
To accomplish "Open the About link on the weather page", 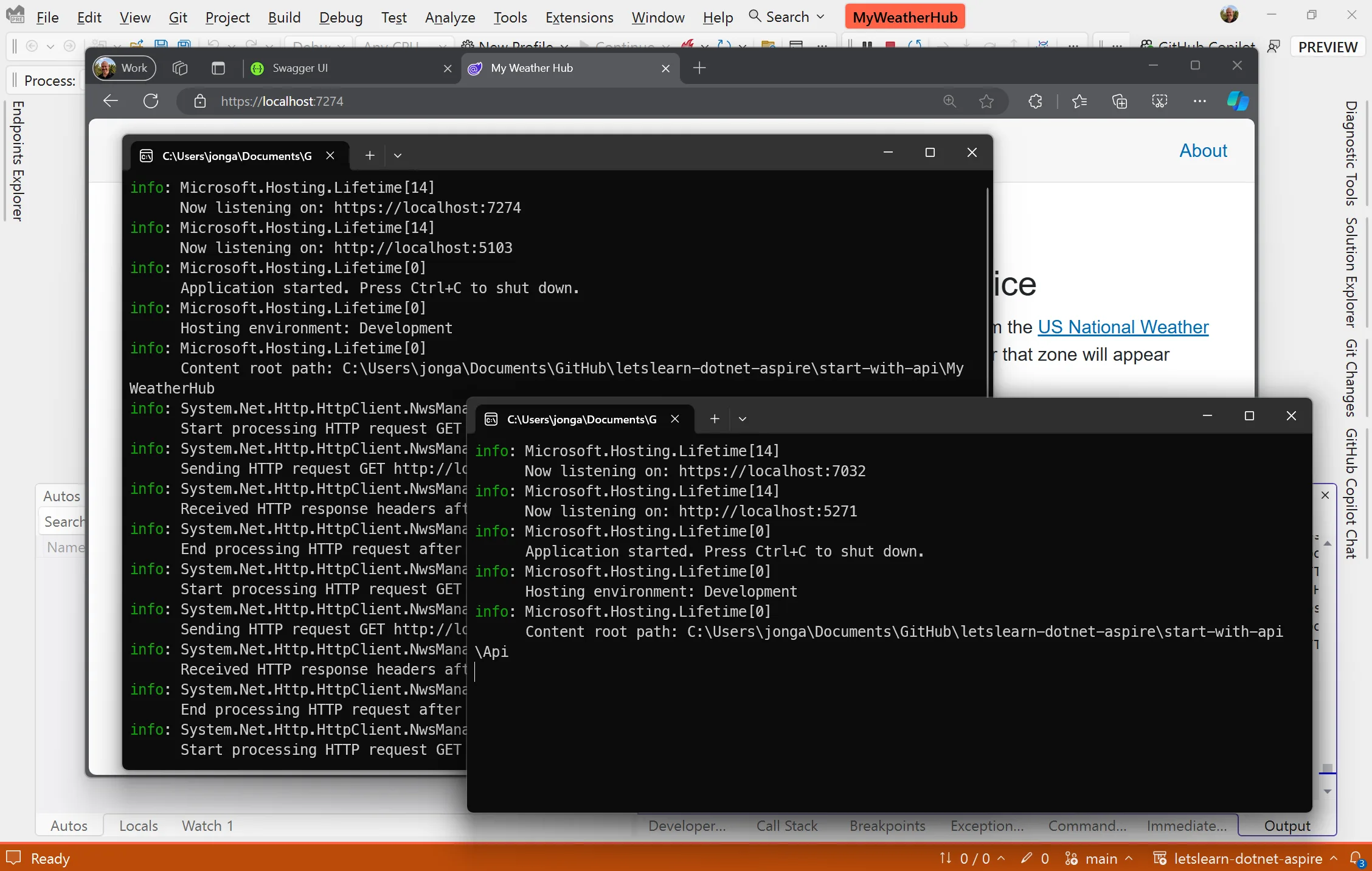I will pyautogui.click(x=1203, y=150).
